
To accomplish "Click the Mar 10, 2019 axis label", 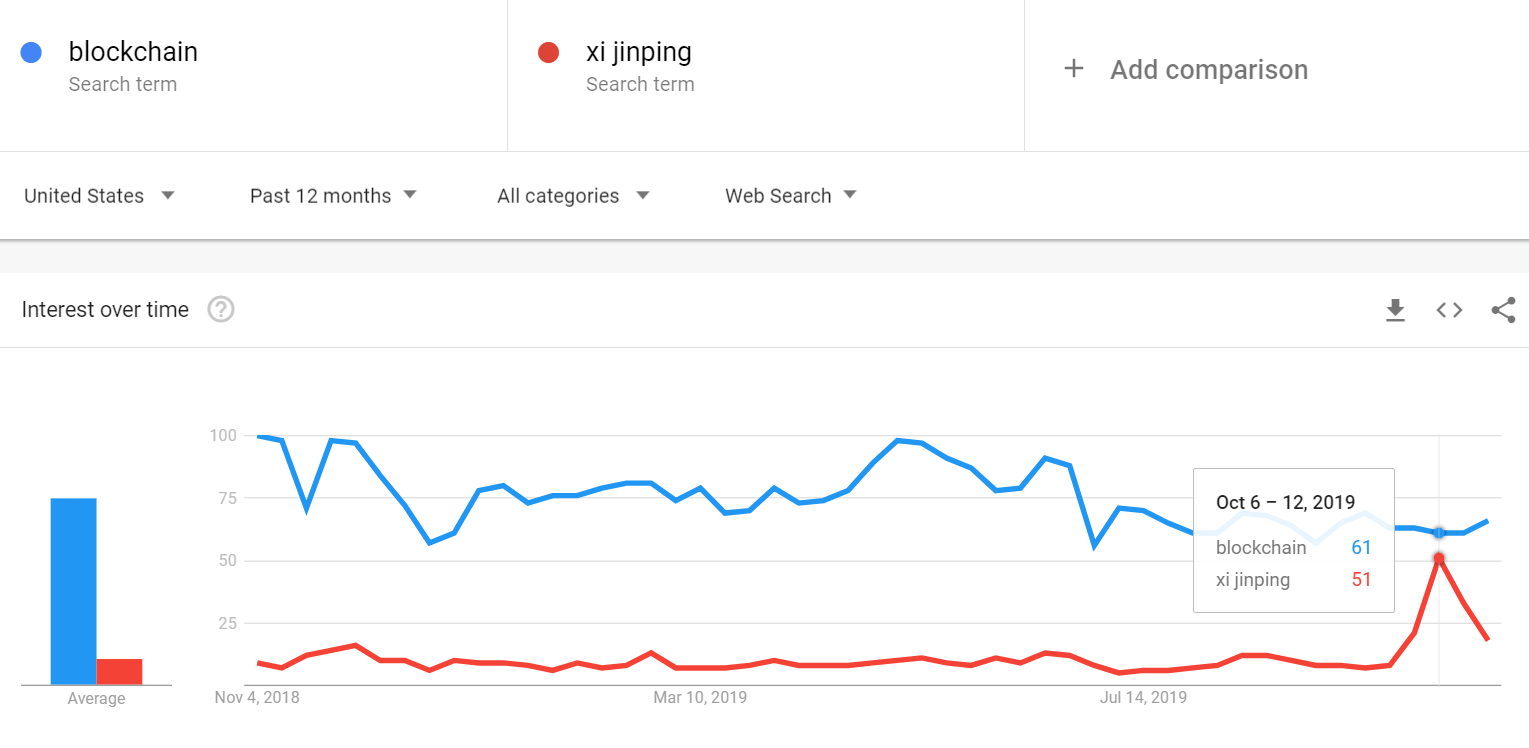I will coord(700,697).
